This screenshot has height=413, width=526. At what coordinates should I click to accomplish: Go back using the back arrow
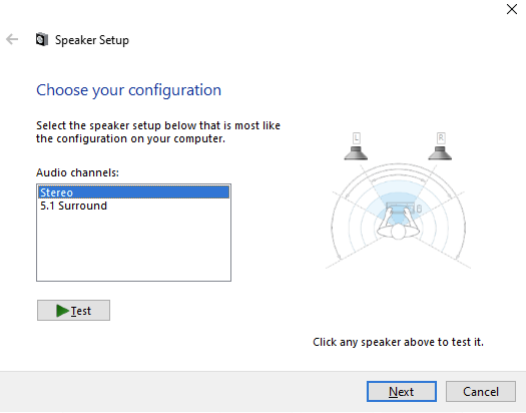tap(12, 39)
